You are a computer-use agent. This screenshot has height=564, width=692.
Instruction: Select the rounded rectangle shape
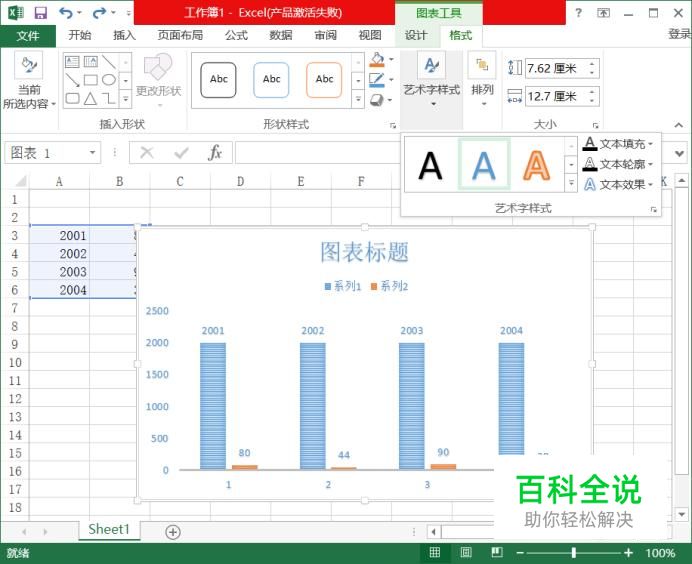[72, 98]
